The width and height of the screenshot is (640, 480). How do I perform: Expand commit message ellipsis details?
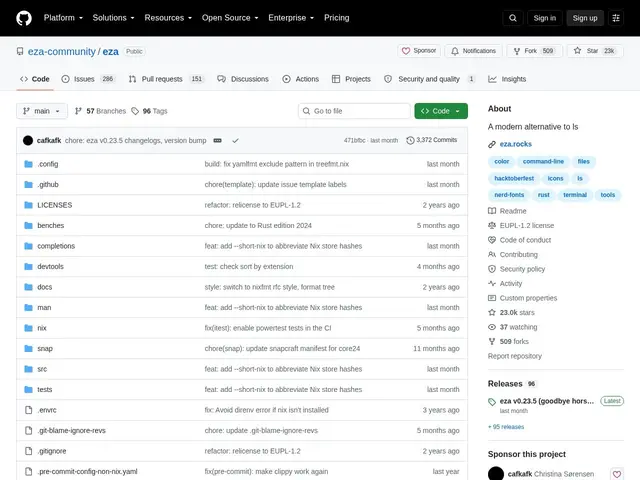218,140
